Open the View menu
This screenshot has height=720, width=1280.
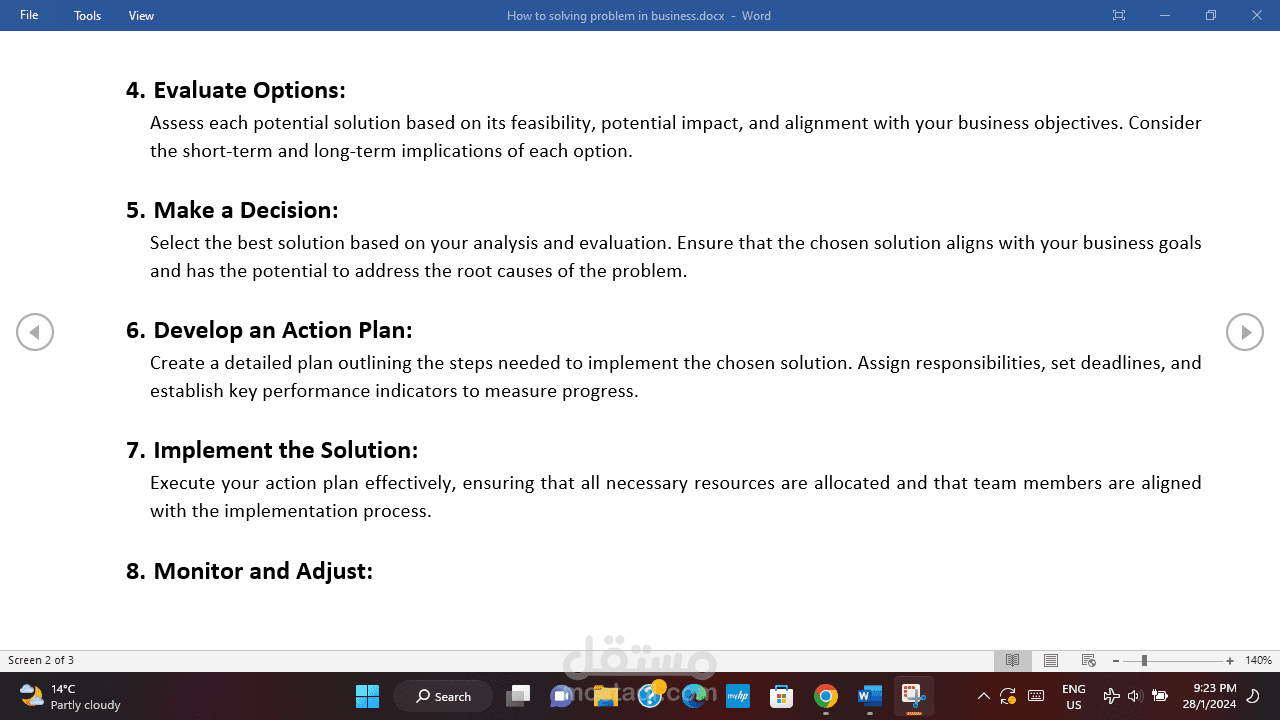pyautogui.click(x=141, y=15)
